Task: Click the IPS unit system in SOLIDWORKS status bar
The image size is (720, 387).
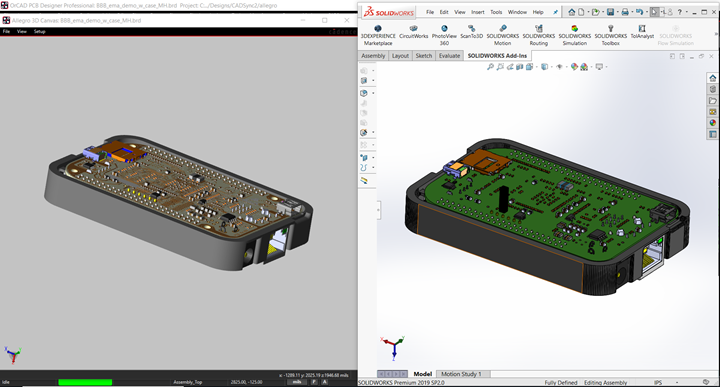Action: (x=658, y=382)
